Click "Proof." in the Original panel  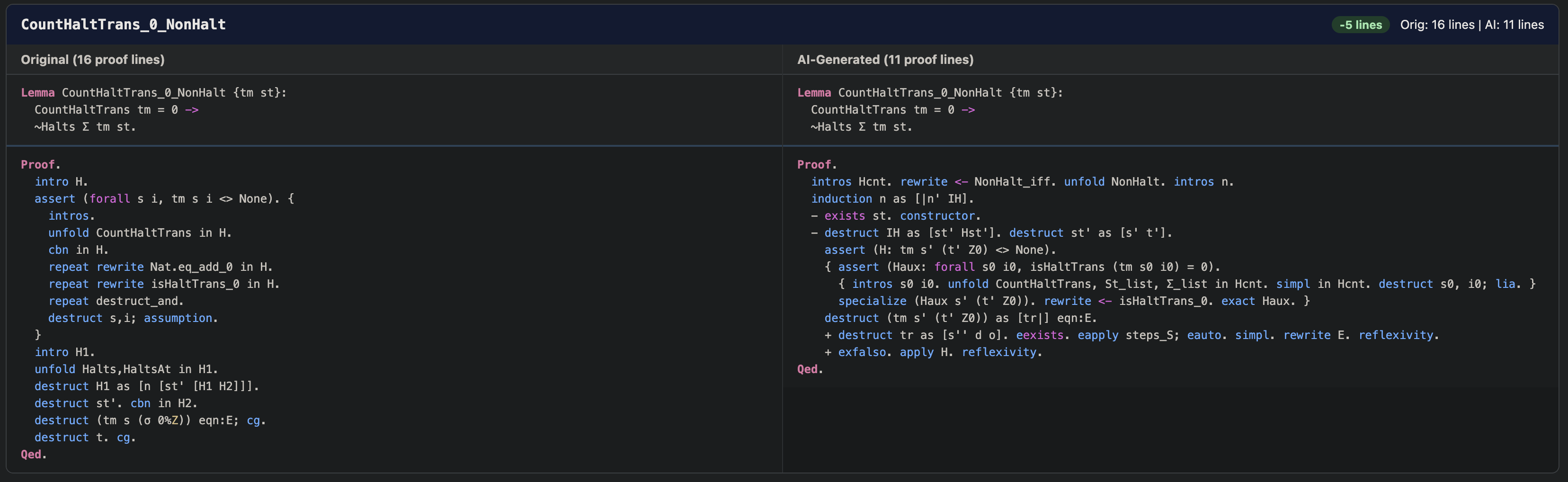point(40,164)
